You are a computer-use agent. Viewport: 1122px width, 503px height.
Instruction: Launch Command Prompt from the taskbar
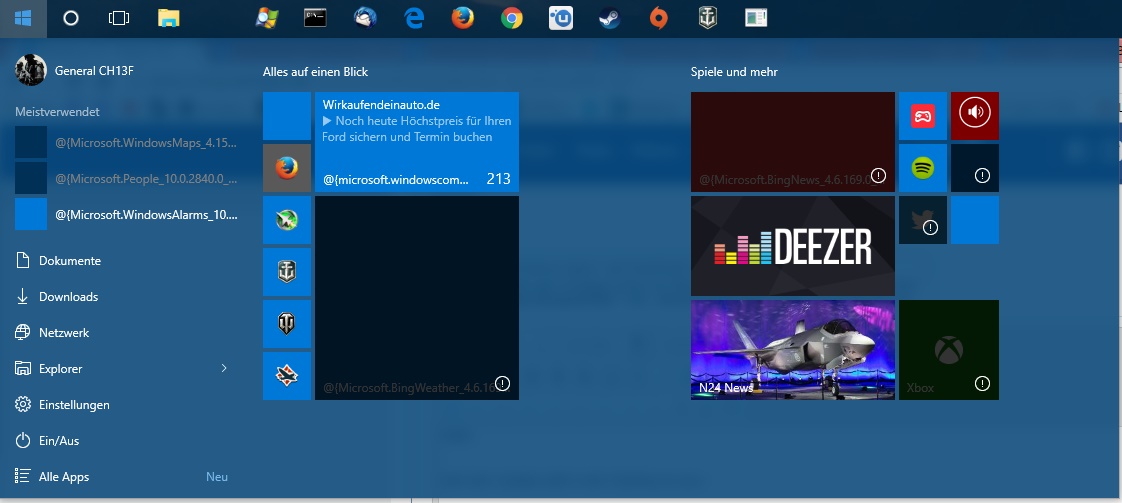(x=316, y=19)
